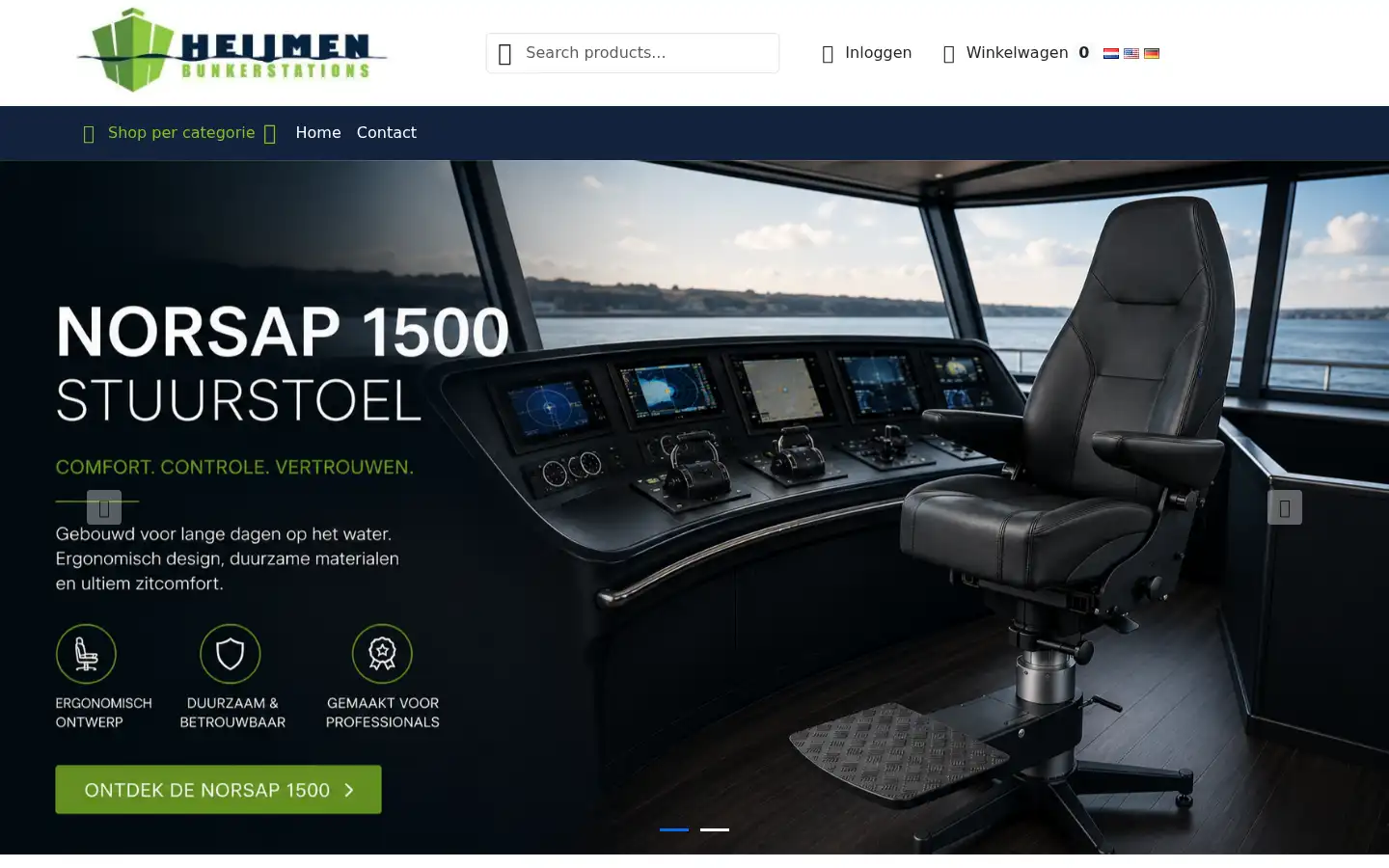Click the Duurzaam & Betrouwbaar shield icon

(x=230, y=654)
